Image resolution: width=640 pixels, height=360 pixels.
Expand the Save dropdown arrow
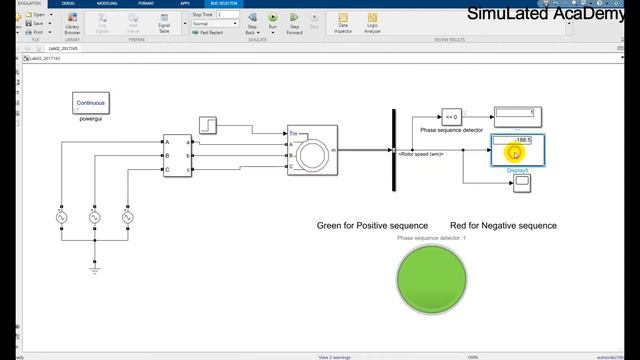tap(50, 23)
